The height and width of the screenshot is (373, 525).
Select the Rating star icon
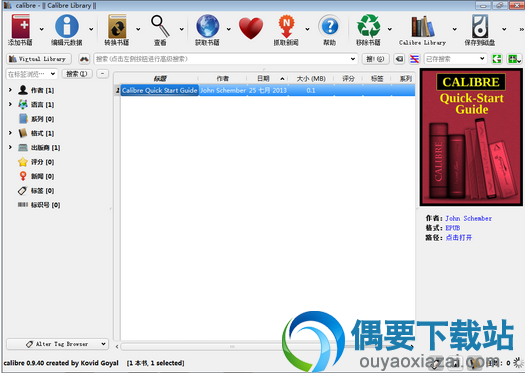coord(23,162)
